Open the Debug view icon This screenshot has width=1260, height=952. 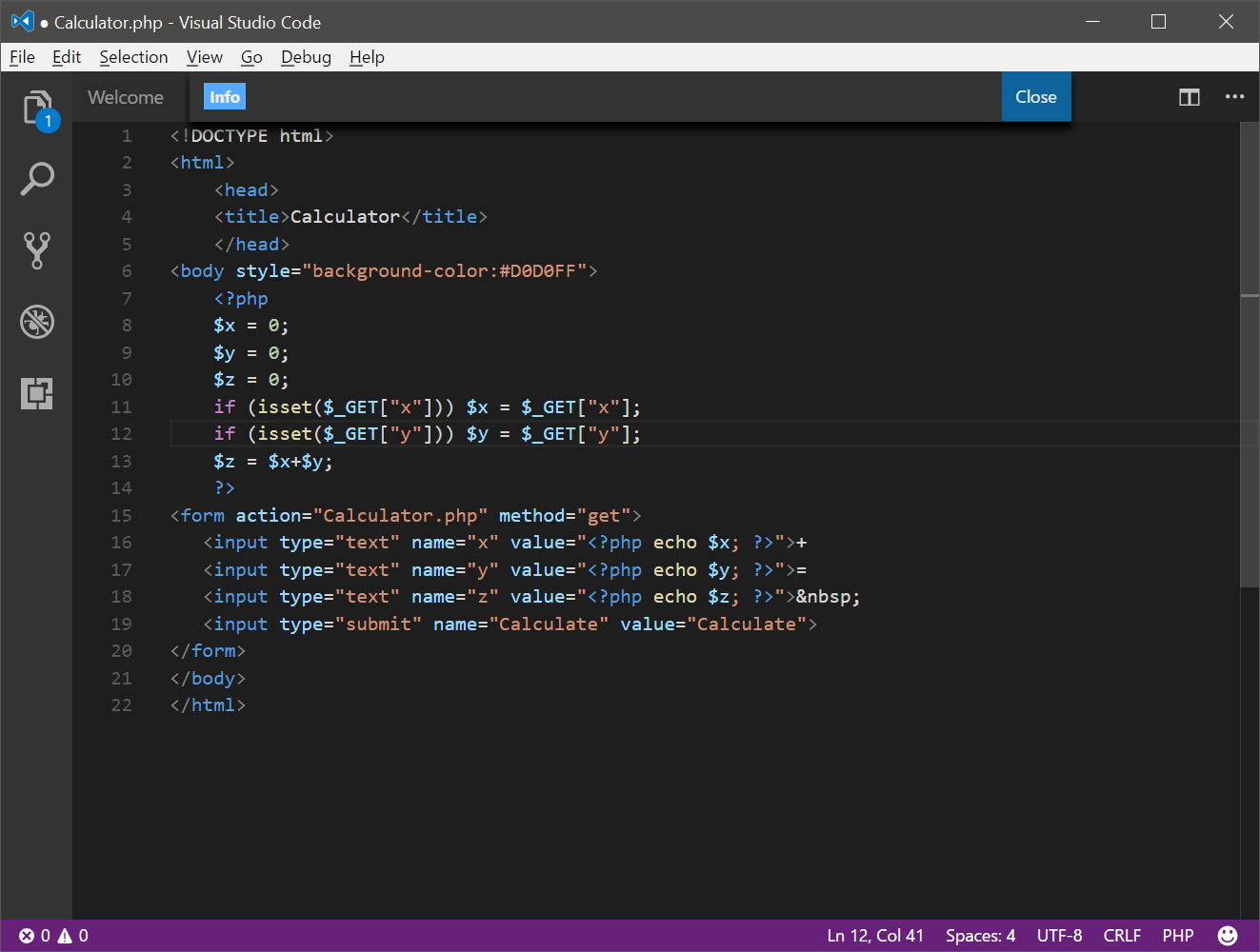37,322
